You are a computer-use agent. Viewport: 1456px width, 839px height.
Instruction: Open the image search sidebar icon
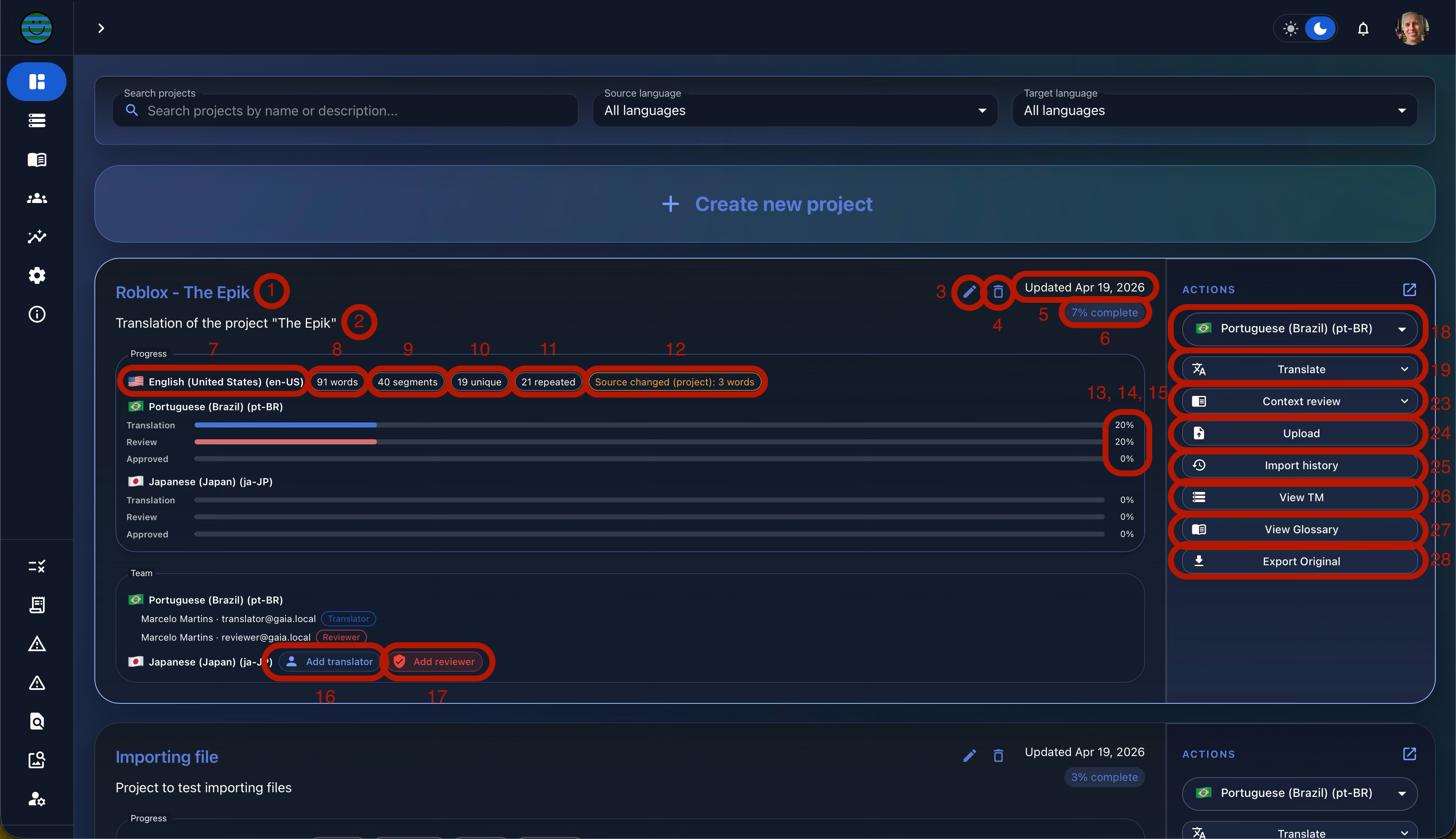[x=37, y=760]
